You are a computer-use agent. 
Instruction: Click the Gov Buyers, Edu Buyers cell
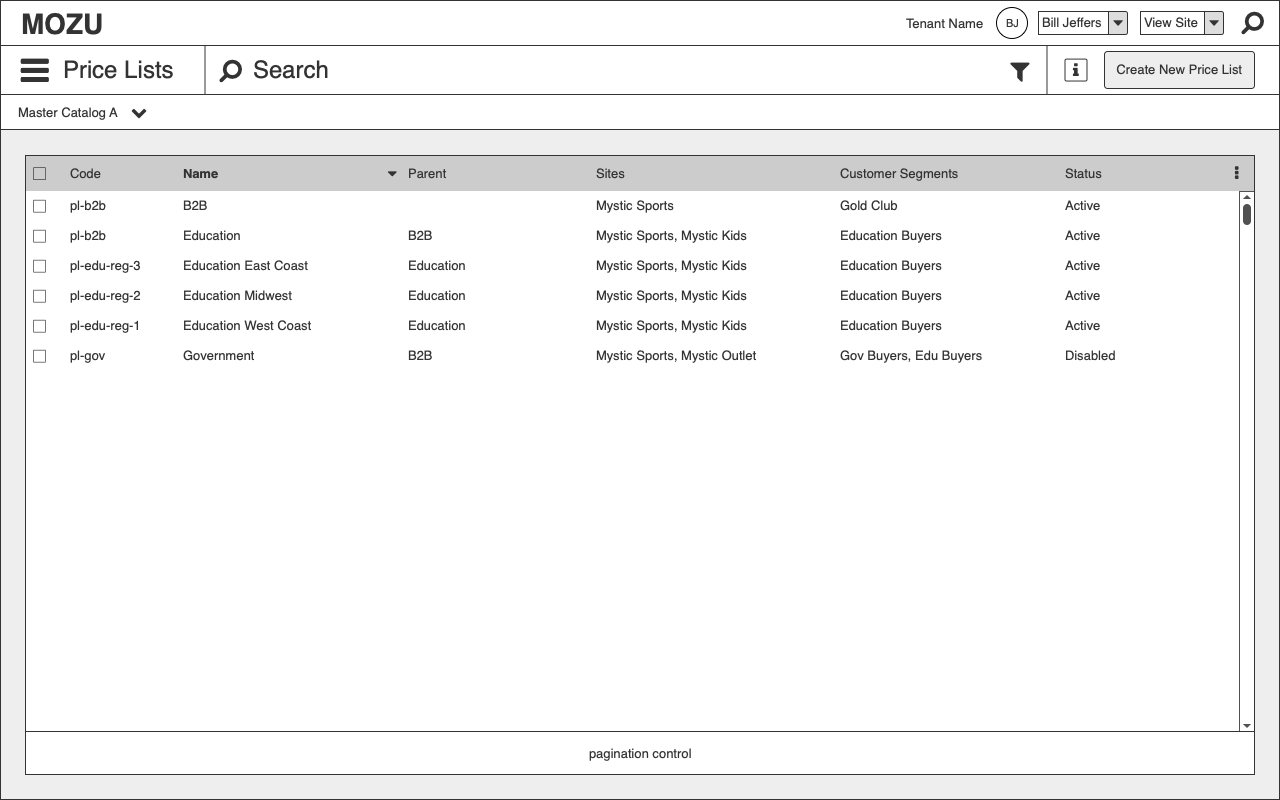click(x=911, y=356)
